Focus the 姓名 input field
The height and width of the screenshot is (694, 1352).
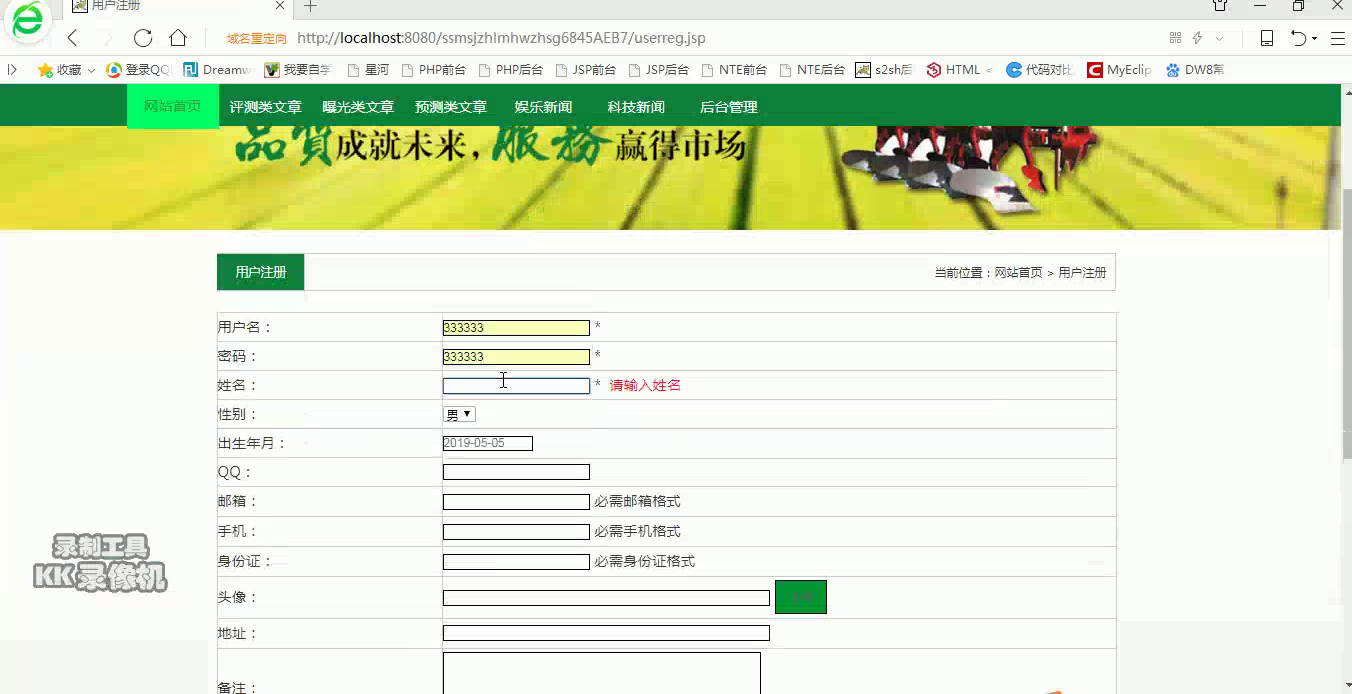pos(516,385)
